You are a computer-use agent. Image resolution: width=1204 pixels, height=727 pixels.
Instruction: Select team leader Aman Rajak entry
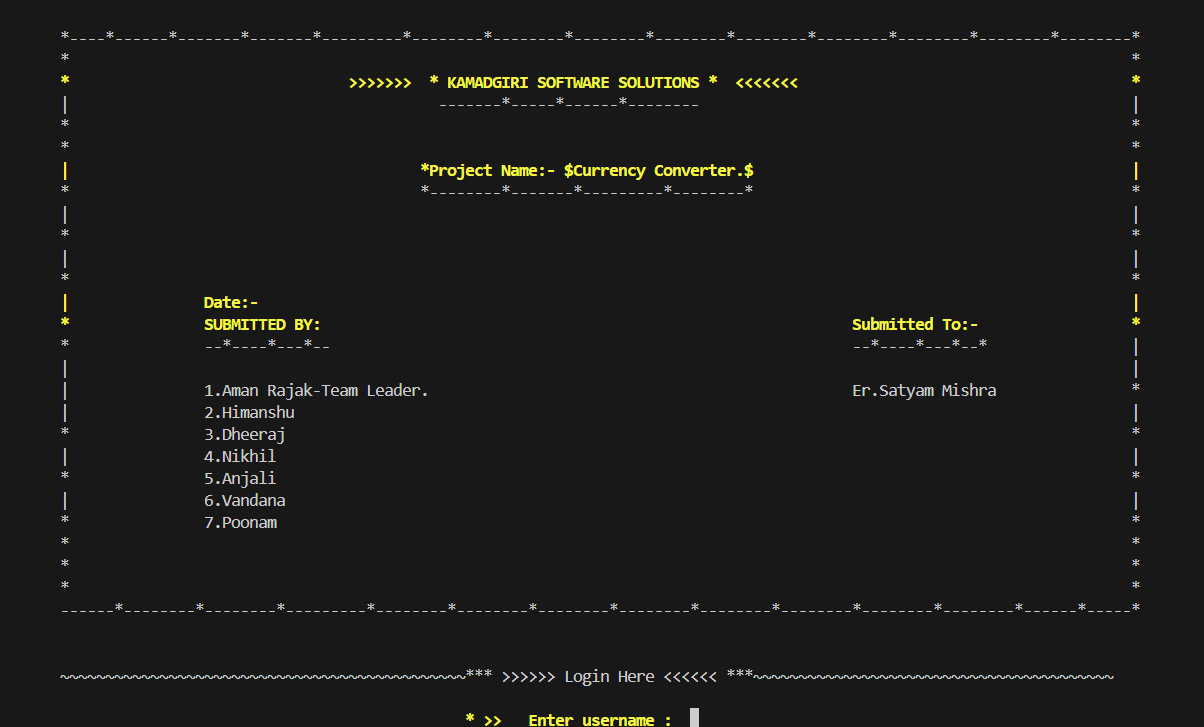(x=316, y=391)
